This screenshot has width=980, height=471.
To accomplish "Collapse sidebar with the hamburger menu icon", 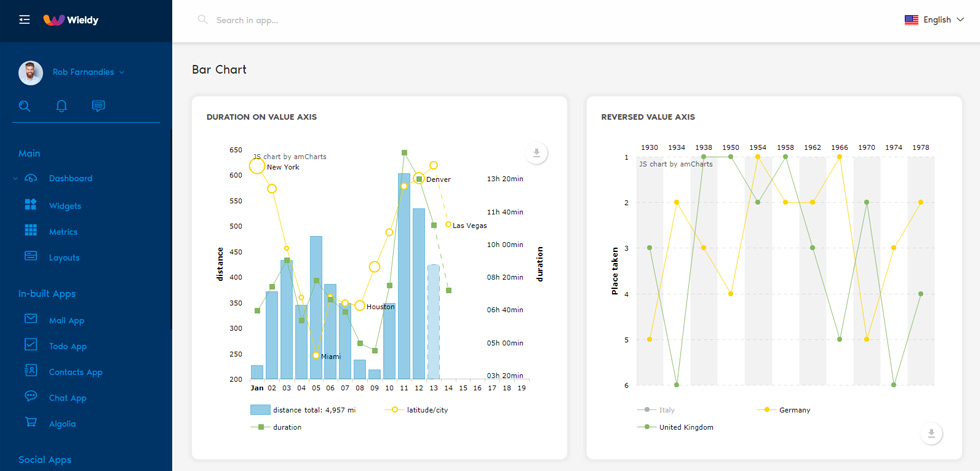I will 24,20.
